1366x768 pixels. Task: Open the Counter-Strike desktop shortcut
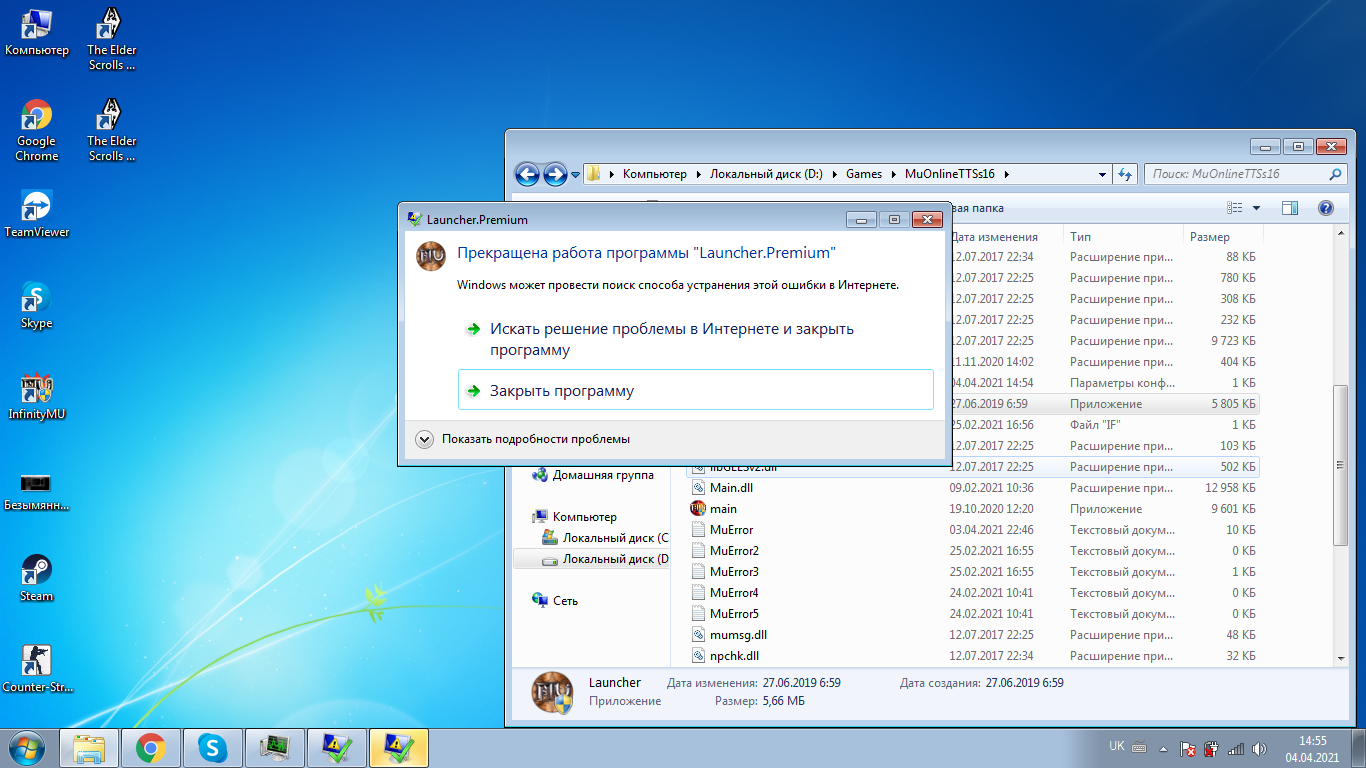36,668
